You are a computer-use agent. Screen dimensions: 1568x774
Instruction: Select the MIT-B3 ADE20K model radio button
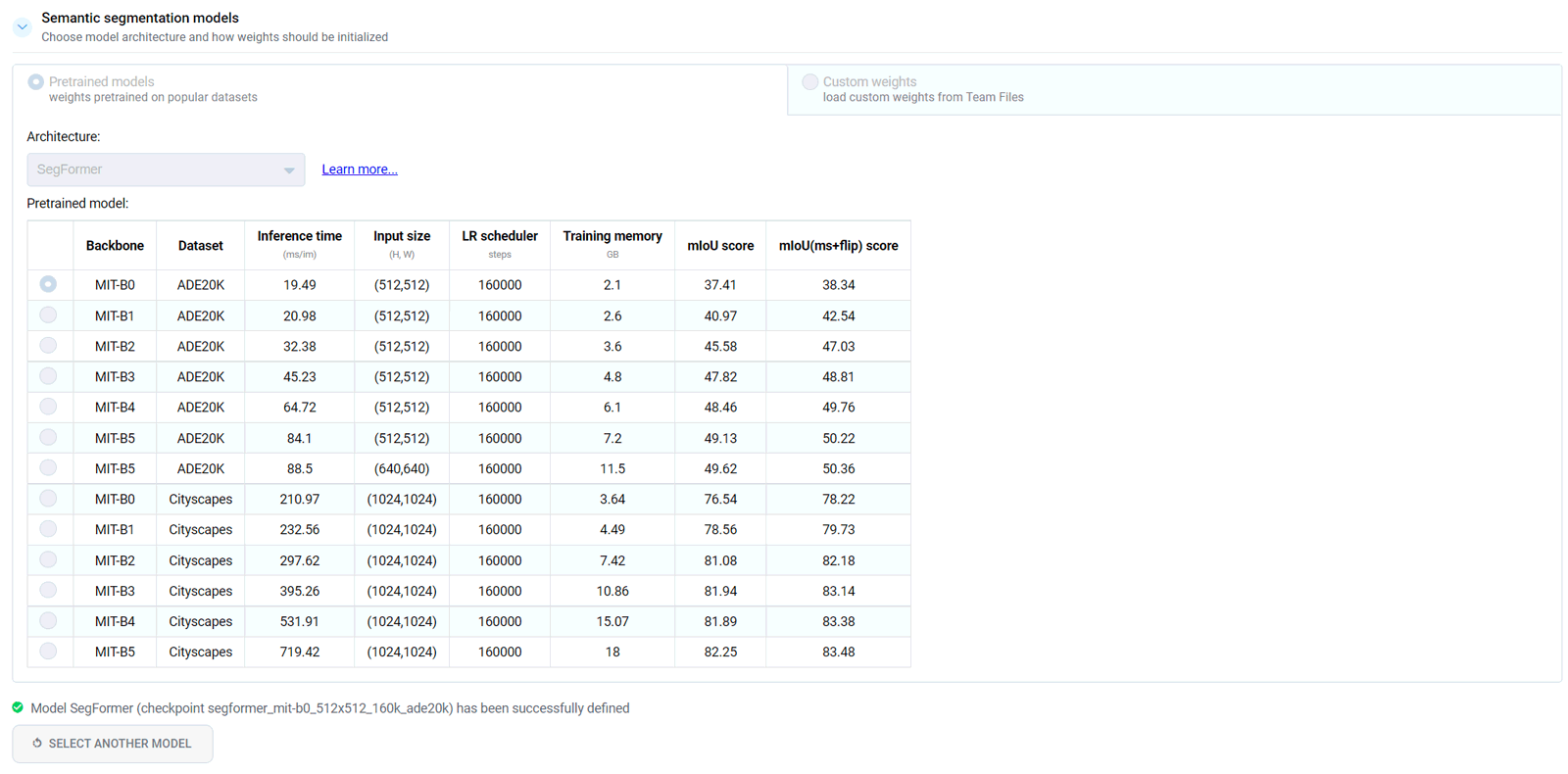(x=48, y=376)
